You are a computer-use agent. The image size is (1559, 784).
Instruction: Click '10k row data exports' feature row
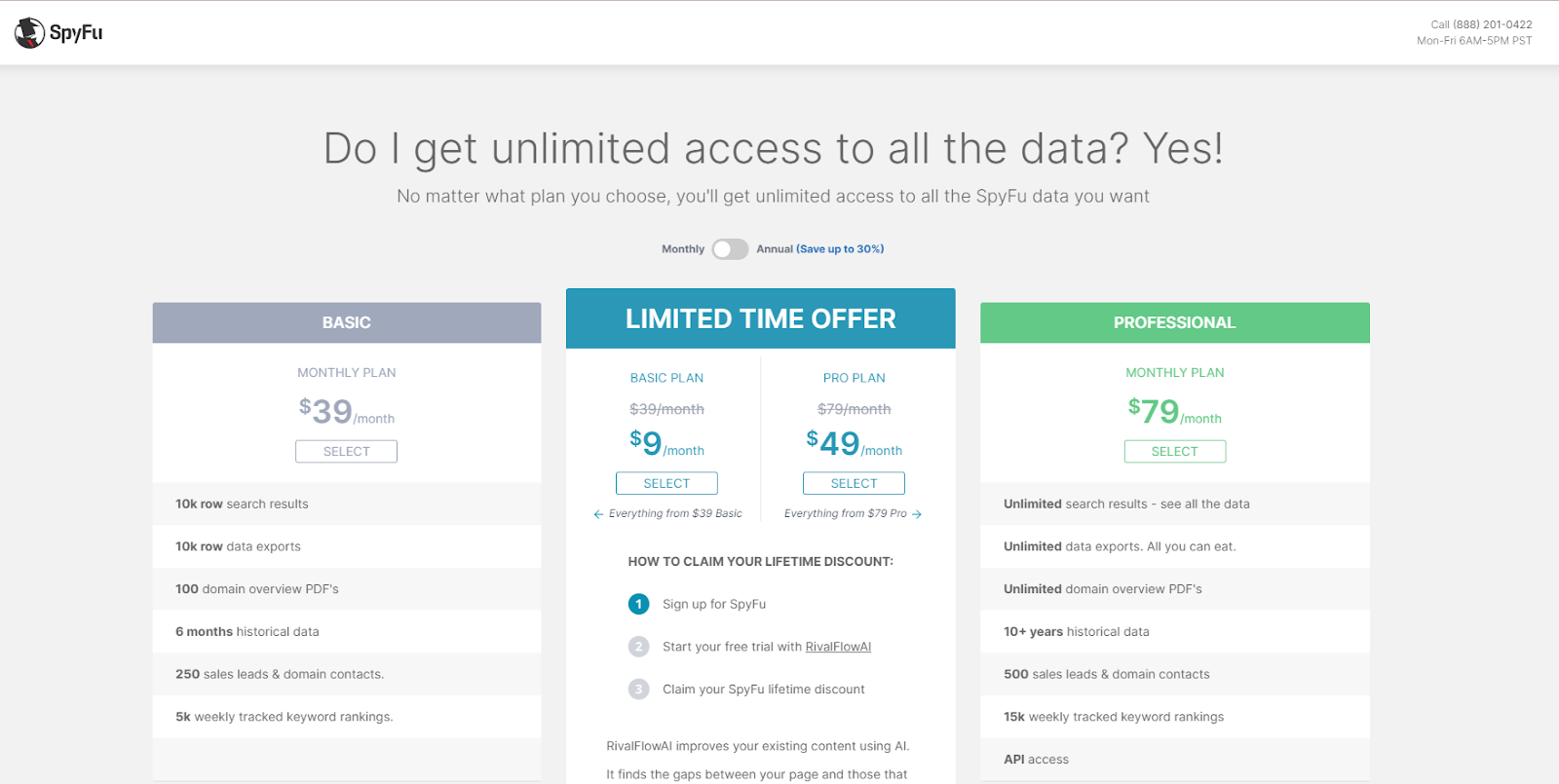(x=347, y=546)
